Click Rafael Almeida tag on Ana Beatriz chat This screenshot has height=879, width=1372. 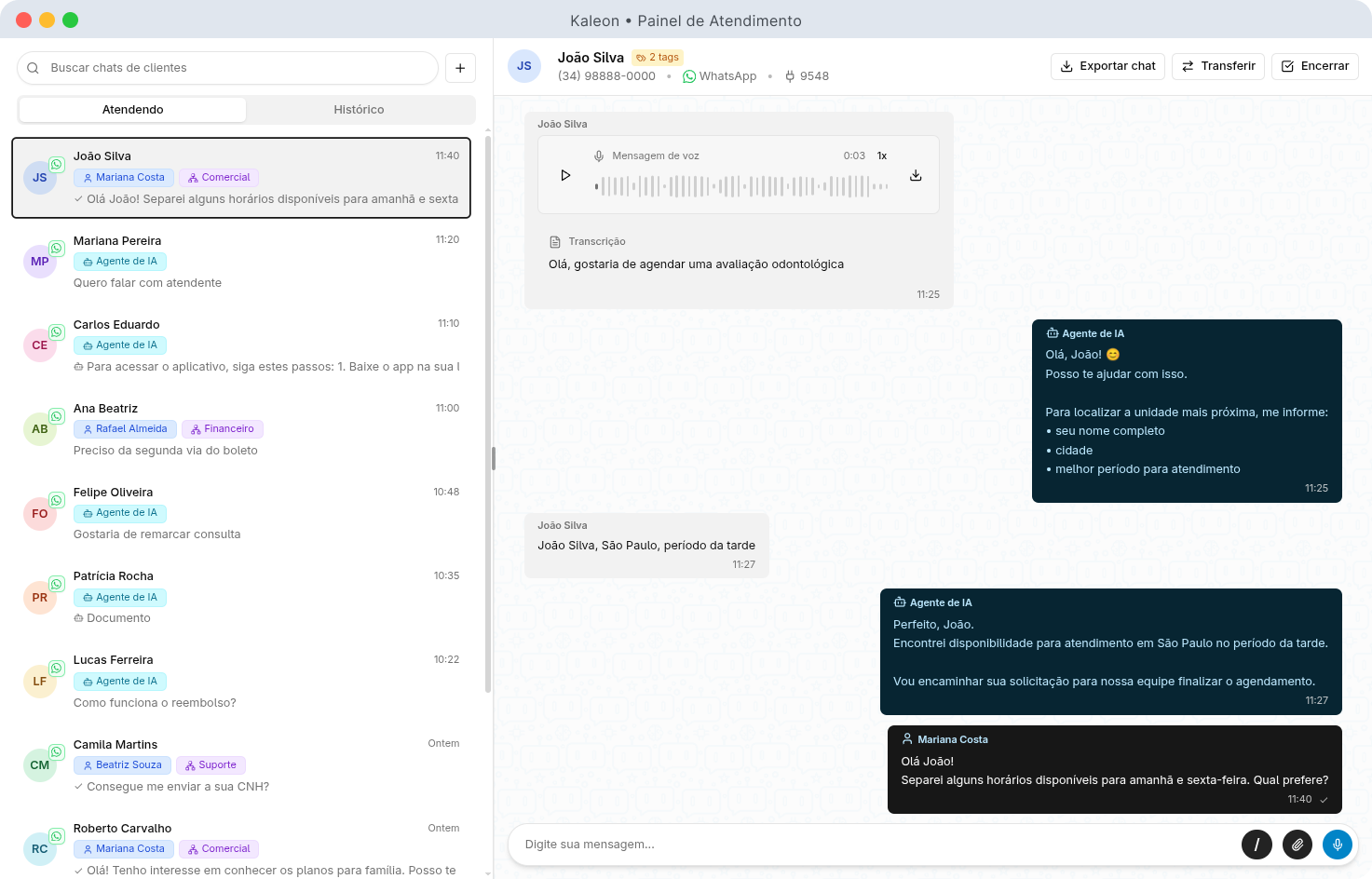coord(125,429)
